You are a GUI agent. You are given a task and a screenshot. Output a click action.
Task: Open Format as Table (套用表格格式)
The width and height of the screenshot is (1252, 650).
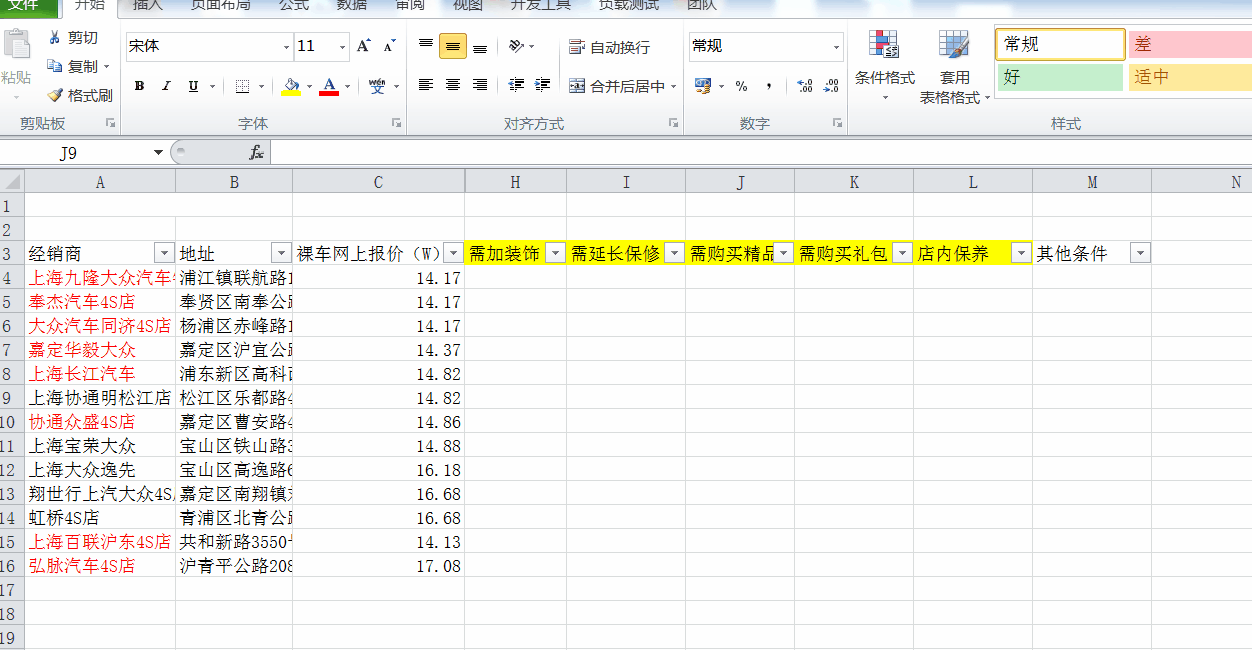[955, 67]
